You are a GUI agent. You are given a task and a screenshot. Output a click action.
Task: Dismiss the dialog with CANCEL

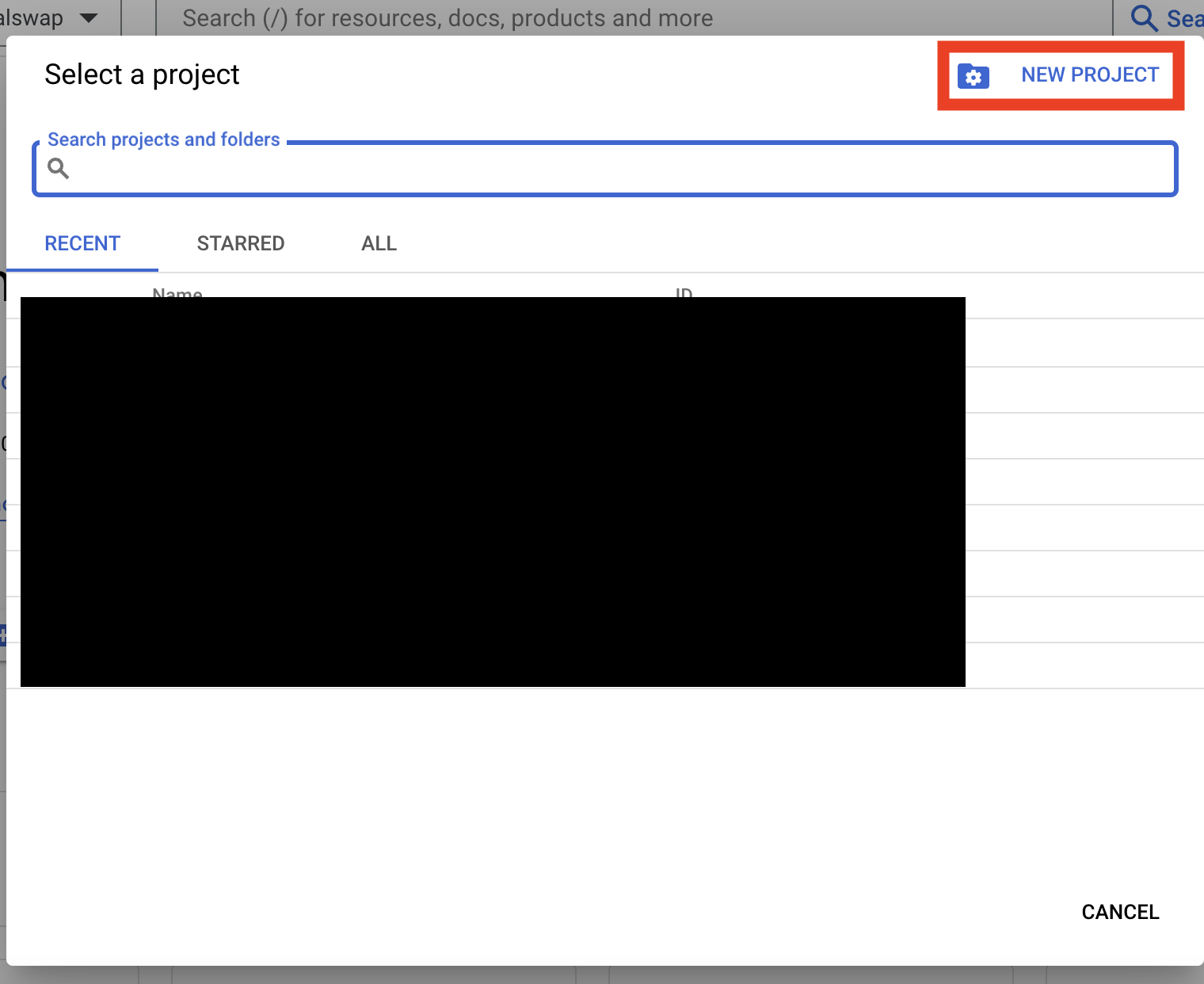click(x=1119, y=912)
